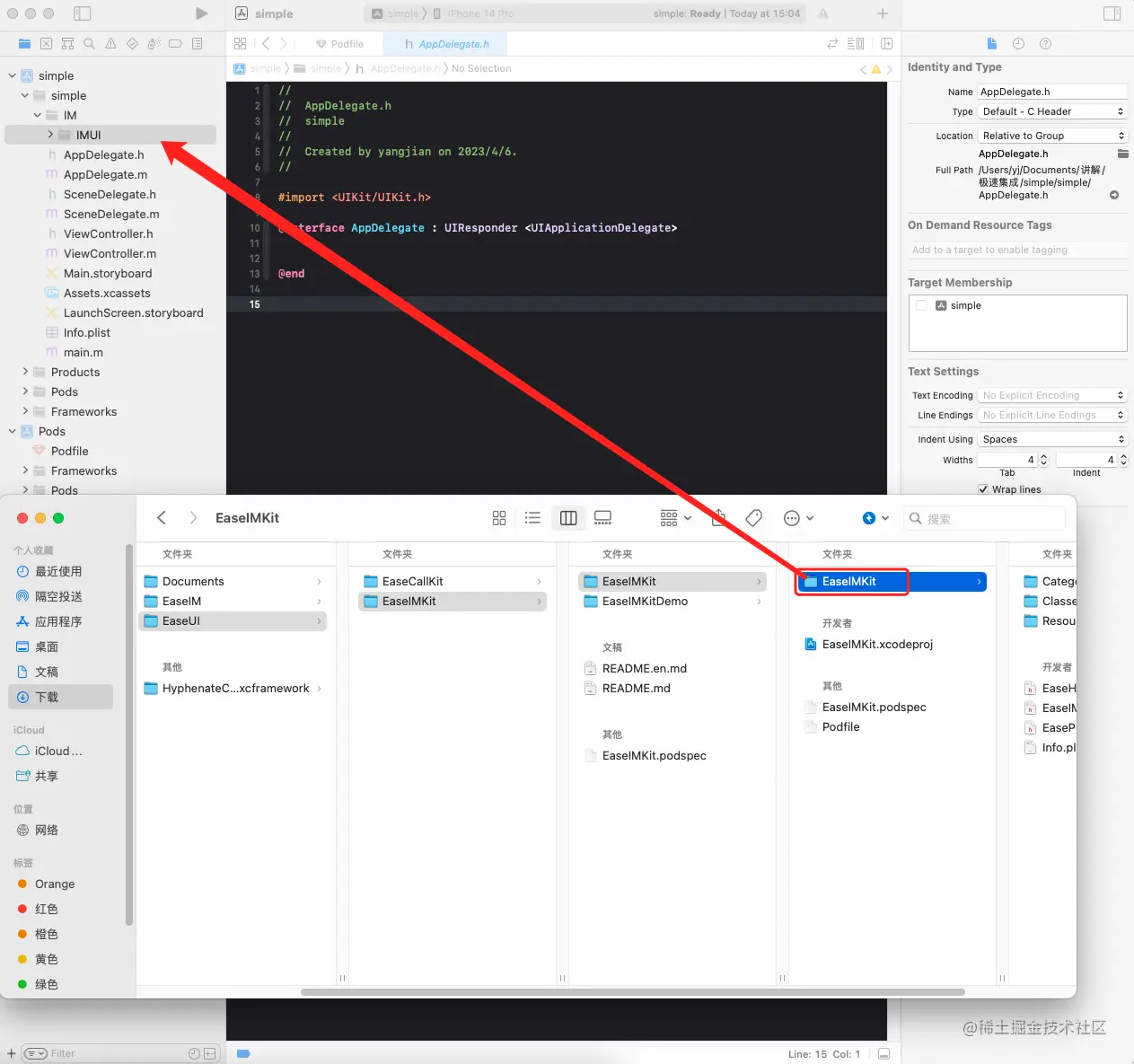The height and width of the screenshot is (1064, 1134).
Task: Select EaseIMKit.xcodeproj file in Finder
Action: point(877,644)
